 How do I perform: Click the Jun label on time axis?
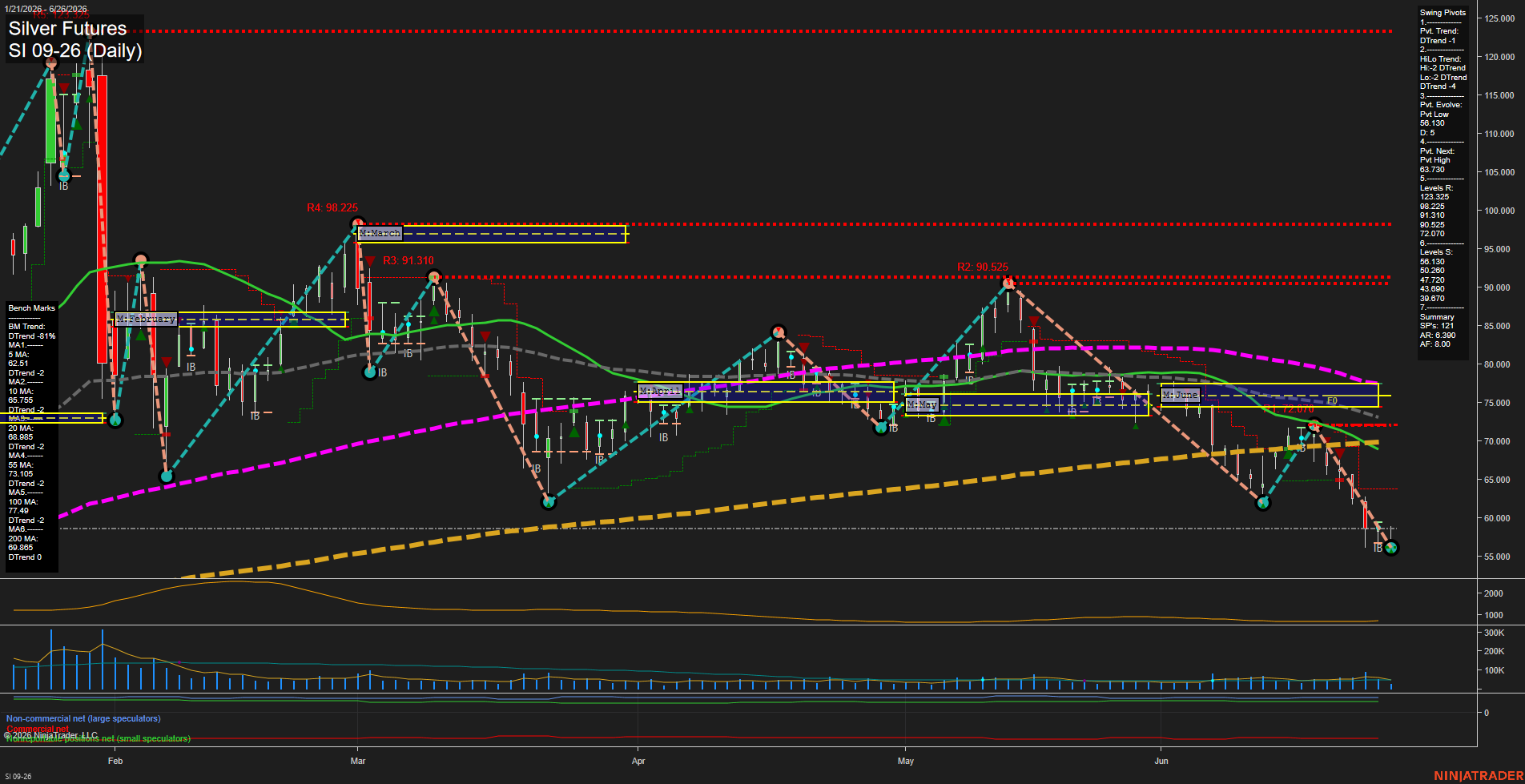[x=1161, y=761]
